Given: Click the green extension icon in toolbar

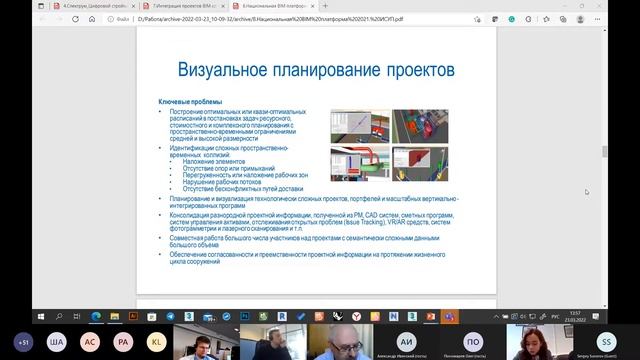Looking at the screenshot, I should pyautogui.click(x=511, y=19).
